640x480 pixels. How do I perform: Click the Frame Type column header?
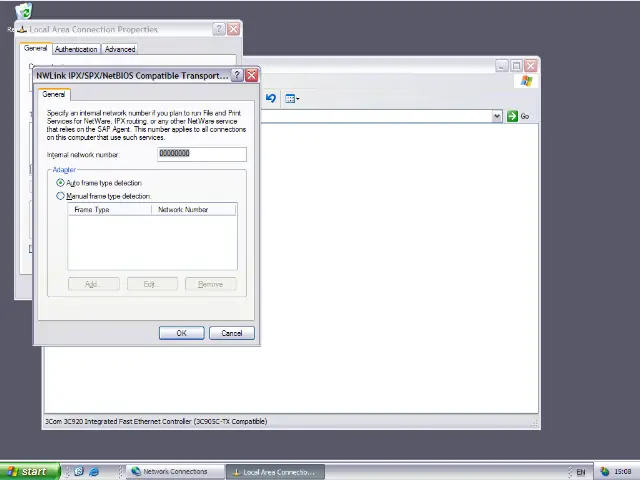(x=109, y=209)
